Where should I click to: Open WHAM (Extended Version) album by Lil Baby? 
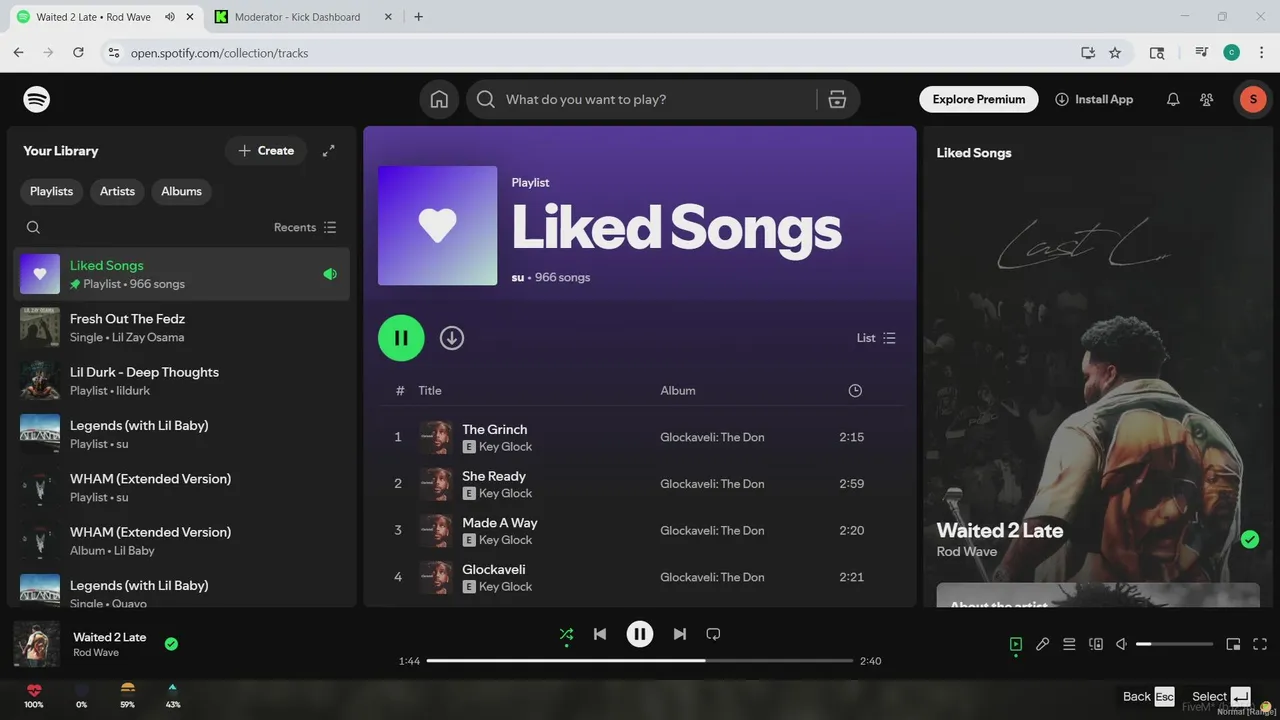(x=182, y=541)
